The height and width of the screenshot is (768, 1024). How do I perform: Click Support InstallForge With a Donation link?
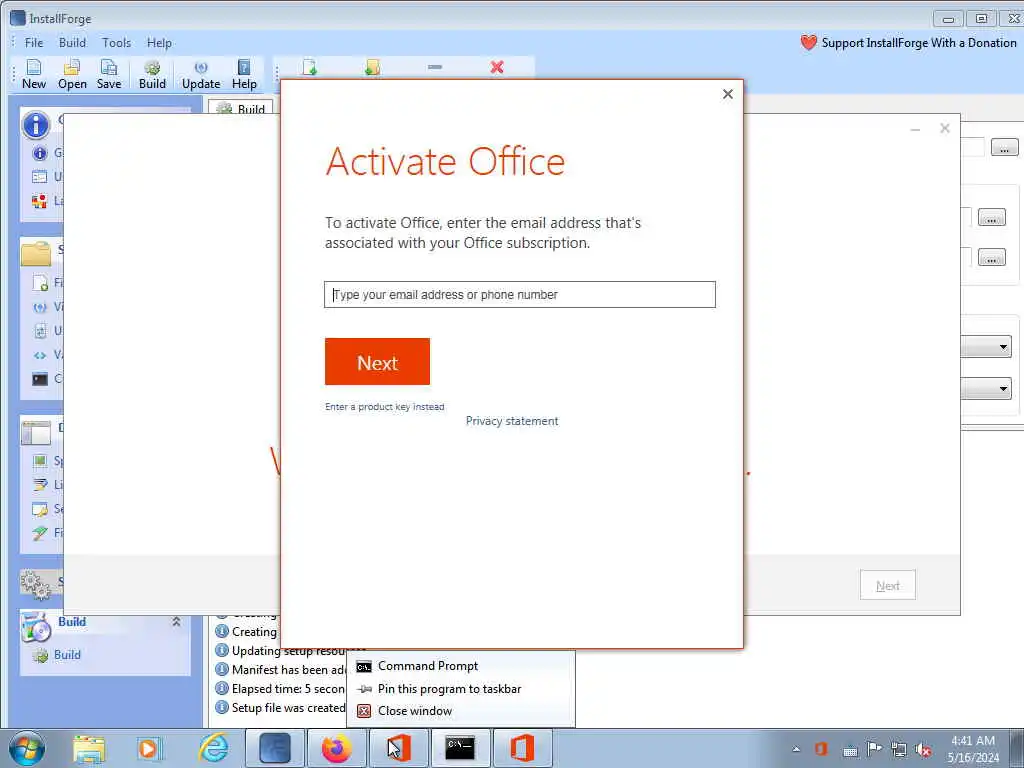[x=919, y=43]
